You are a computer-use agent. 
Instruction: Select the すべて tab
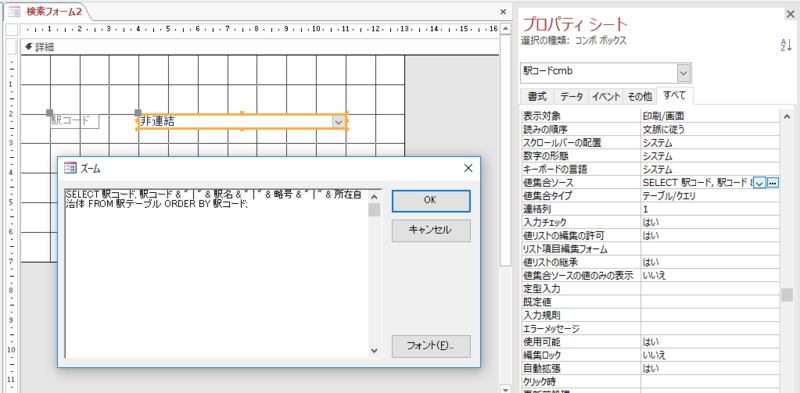tap(674, 95)
